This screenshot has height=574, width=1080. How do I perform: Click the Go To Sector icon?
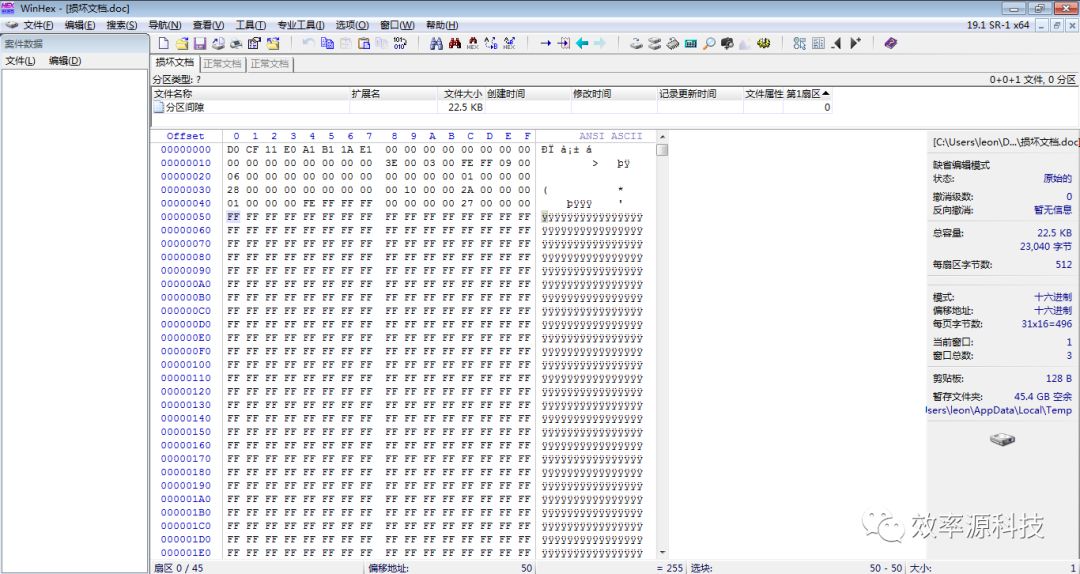click(x=563, y=43)
